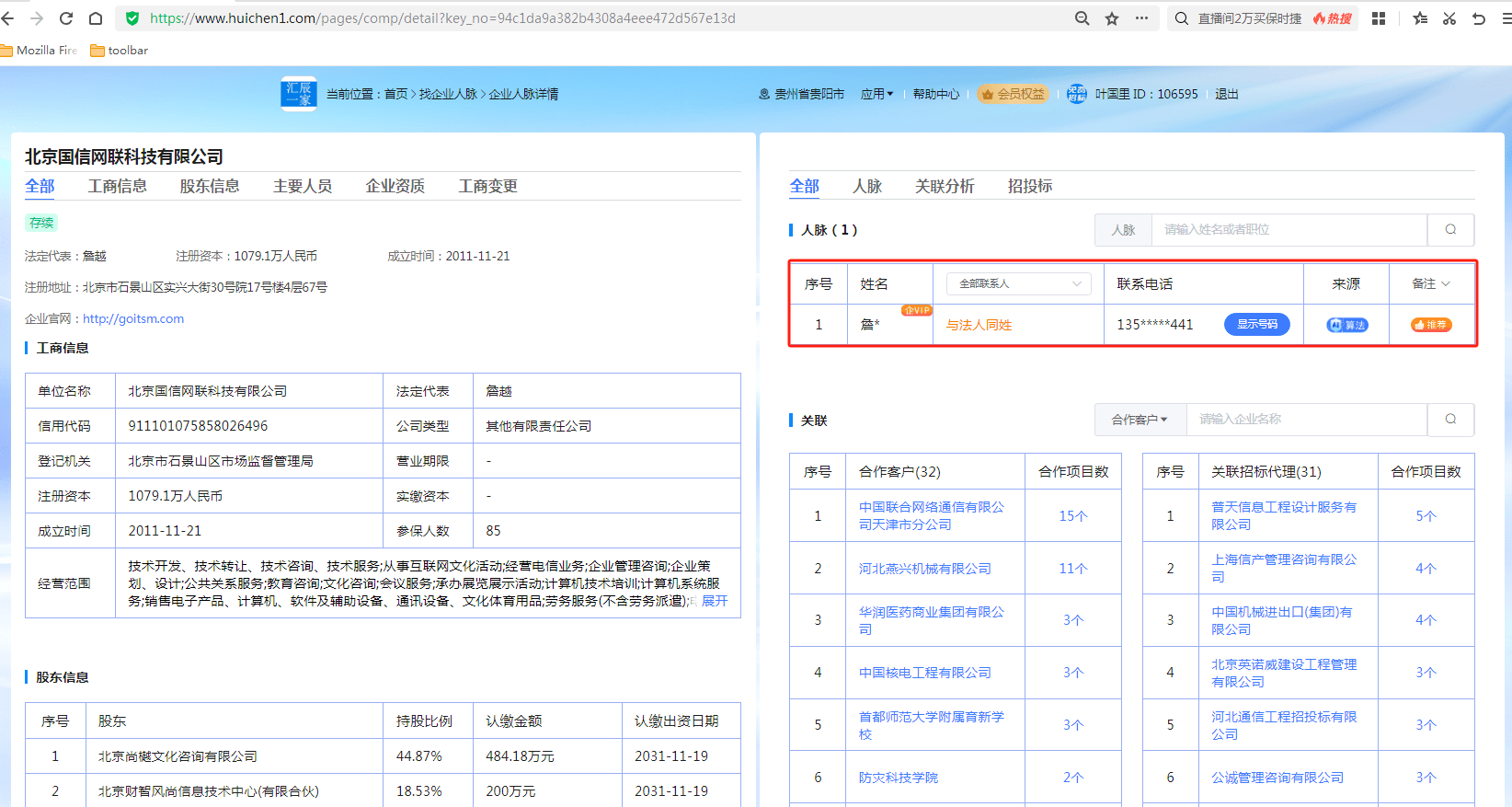The image size is (1512, 807).
Task: Click the address bar zoom magnifier icon
Action: coord(1082,18)
